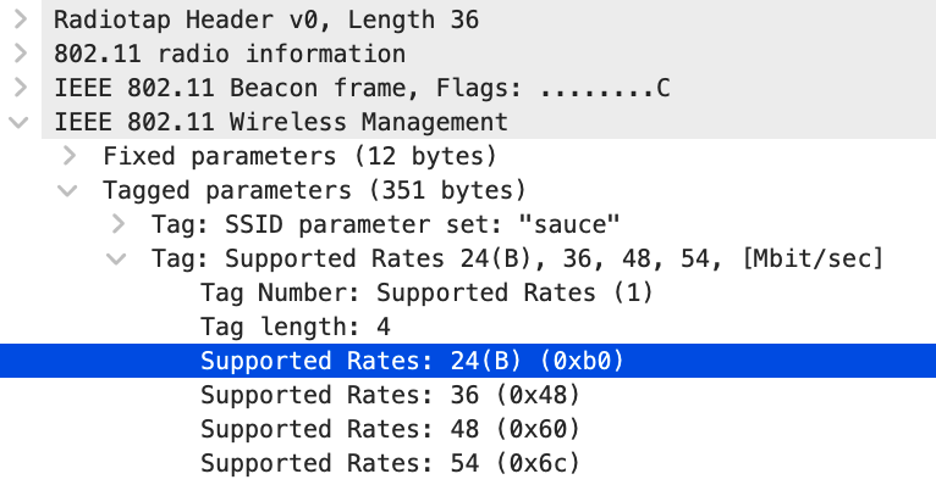Select the SSID parameter set "sauce" text
Image resolution: width=936 pixels, height=486 pixels.
coord(386,224)
